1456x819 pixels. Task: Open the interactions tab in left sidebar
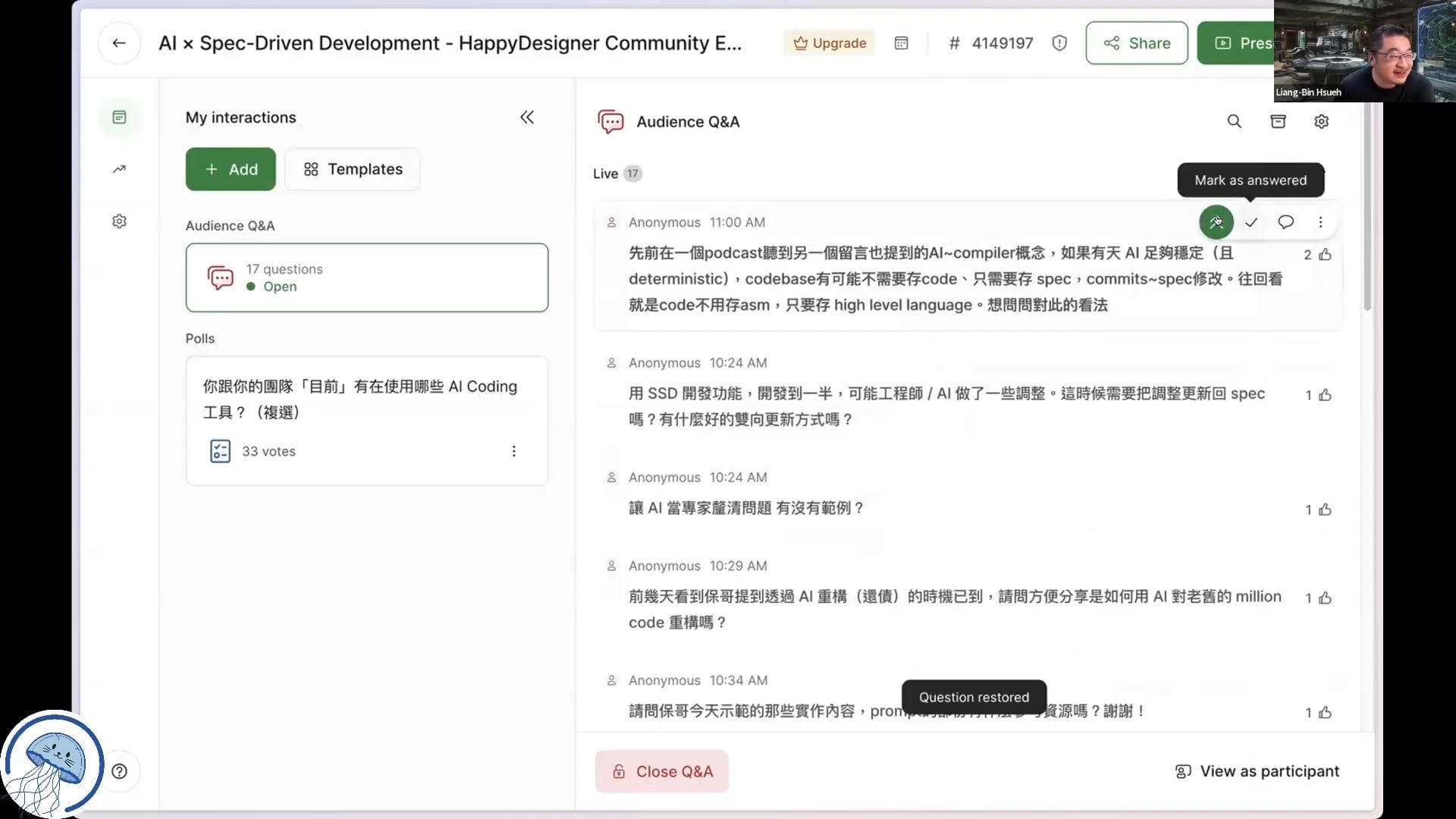coord(119,118)
